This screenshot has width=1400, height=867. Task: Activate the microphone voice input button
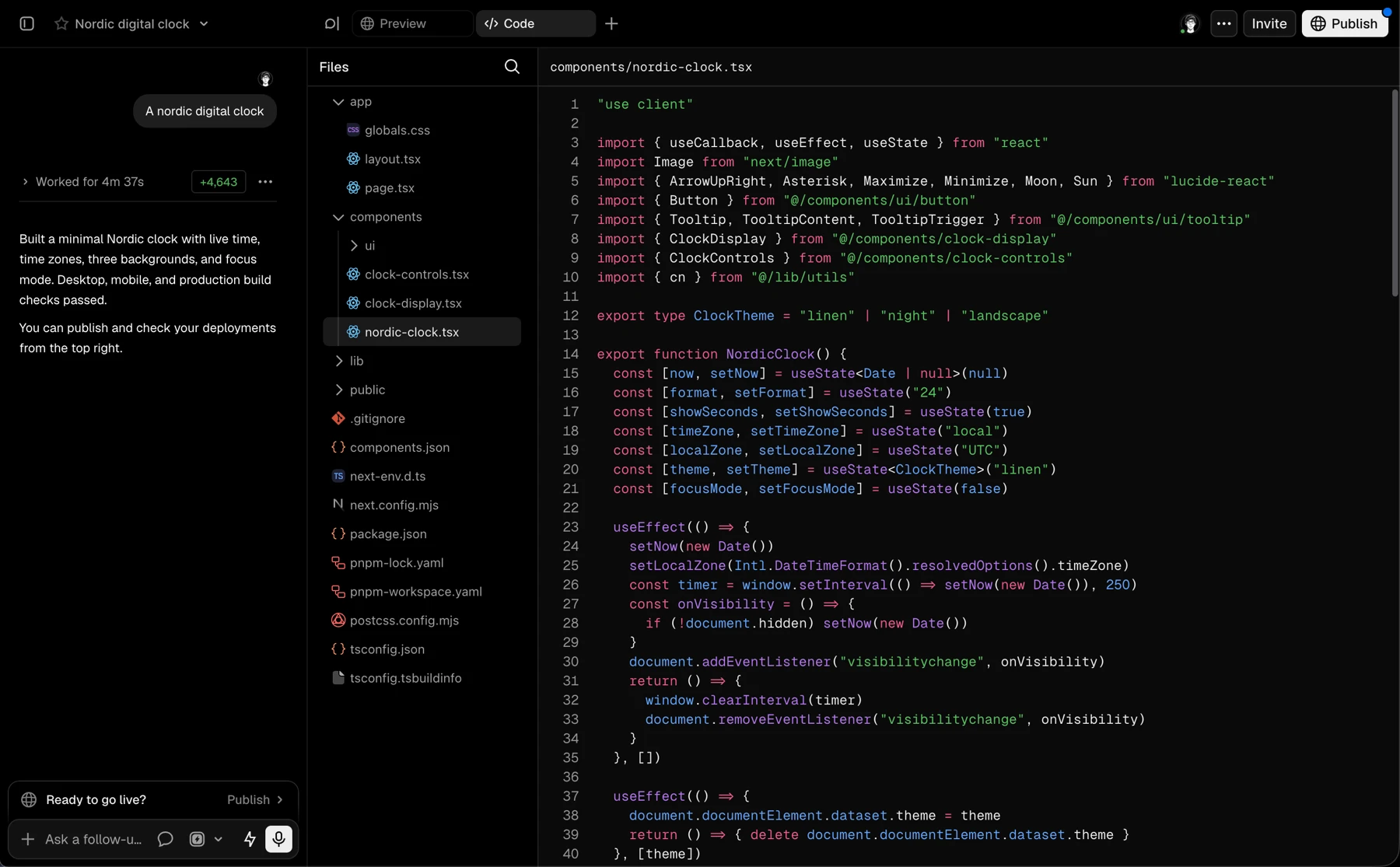(278, 839)
